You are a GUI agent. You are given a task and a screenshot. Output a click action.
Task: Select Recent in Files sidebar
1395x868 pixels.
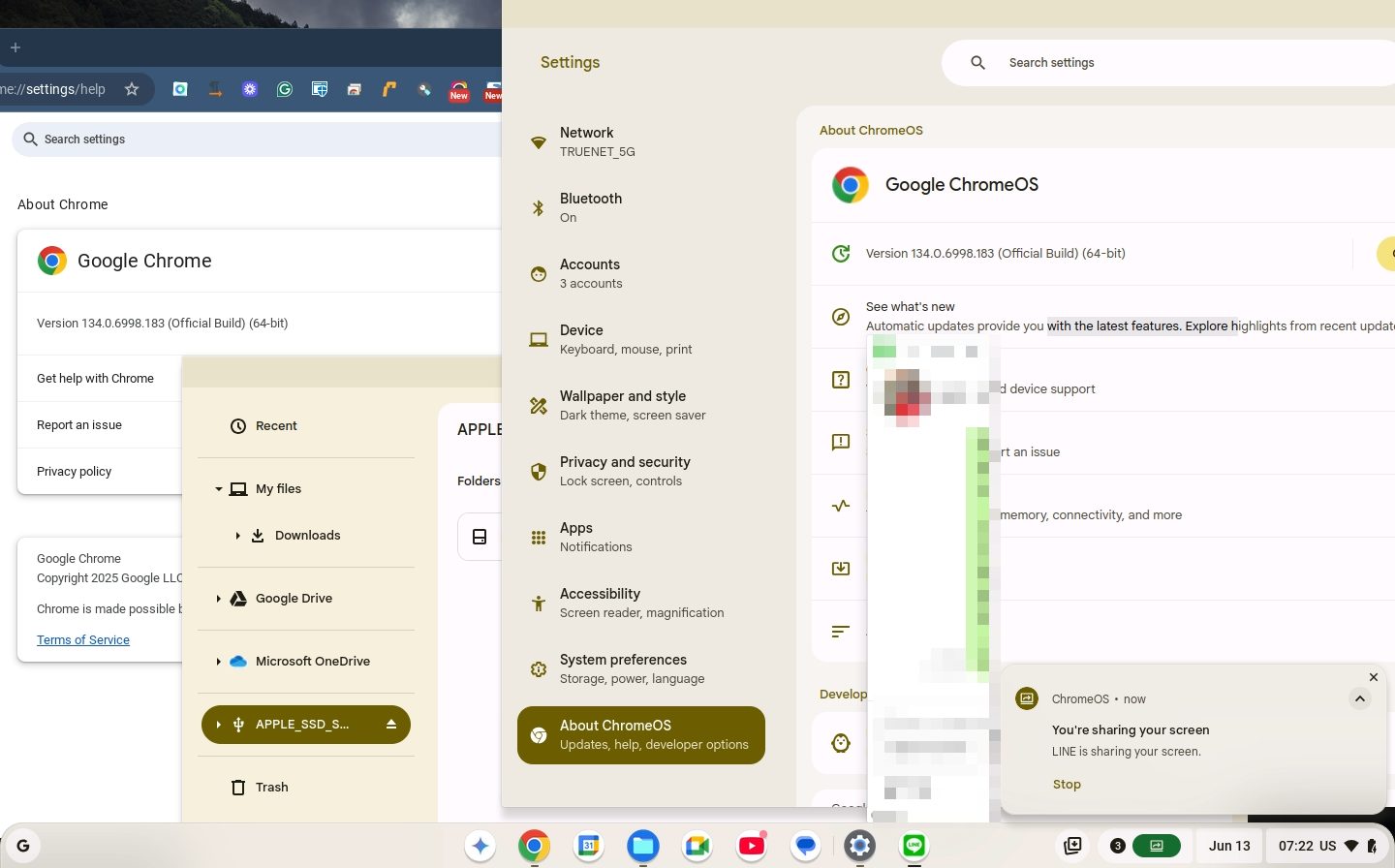(306, 426)
